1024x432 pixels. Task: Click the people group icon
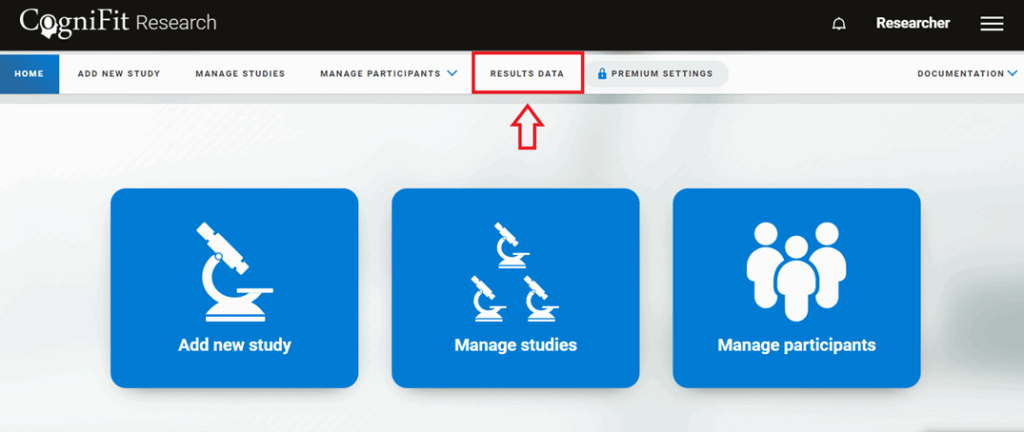pyautogui.click(x=796, y=271)
